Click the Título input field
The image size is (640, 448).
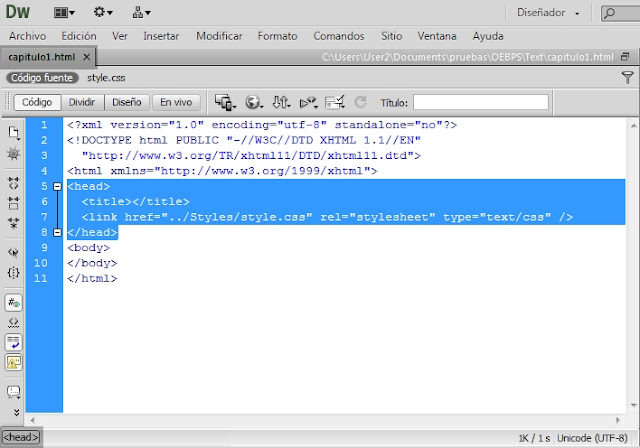point(480,102)
